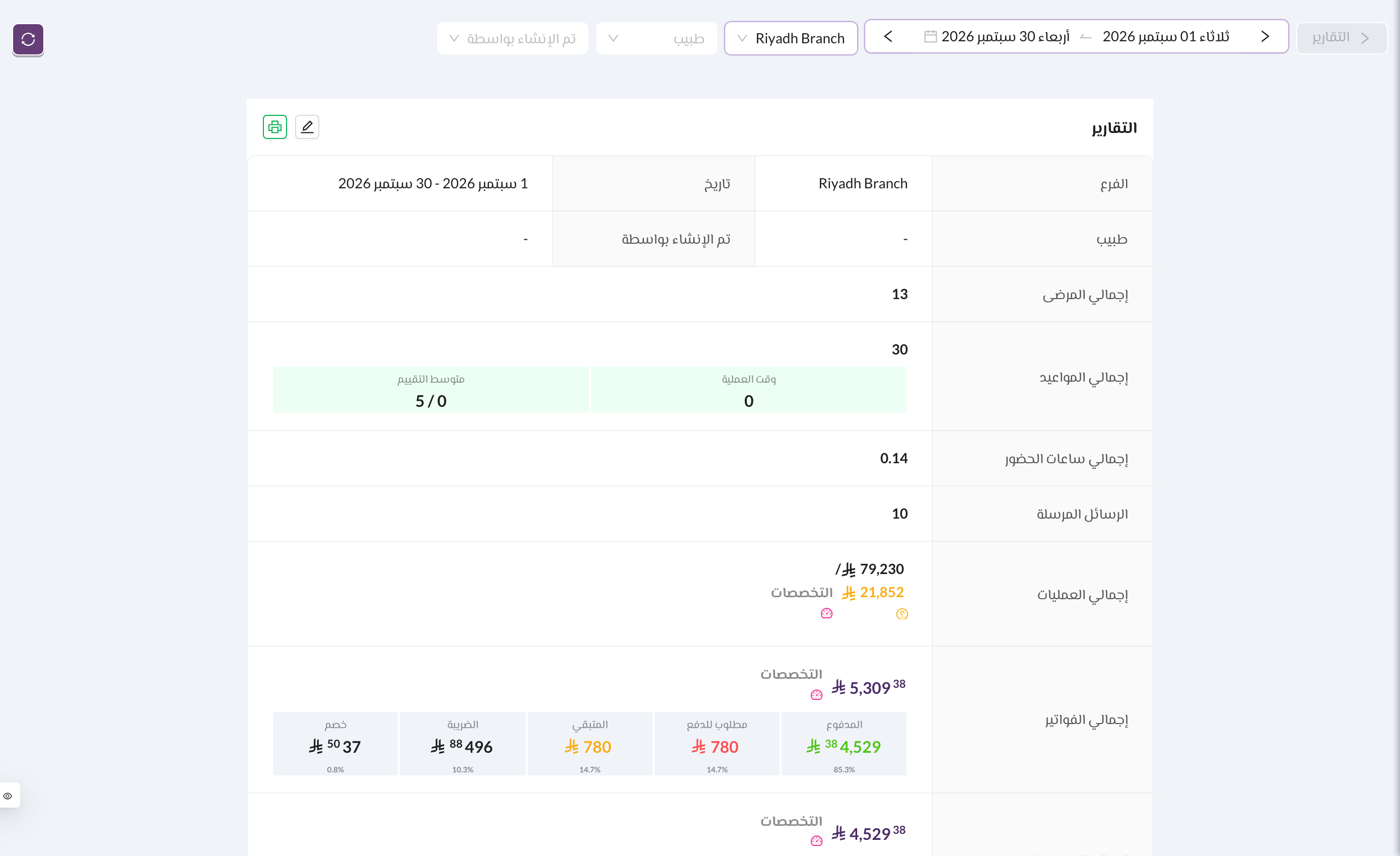Click pink gauge icon beside 5,309 total
The height and width of the screenshot is (856, 1400).
click(816, 695)
